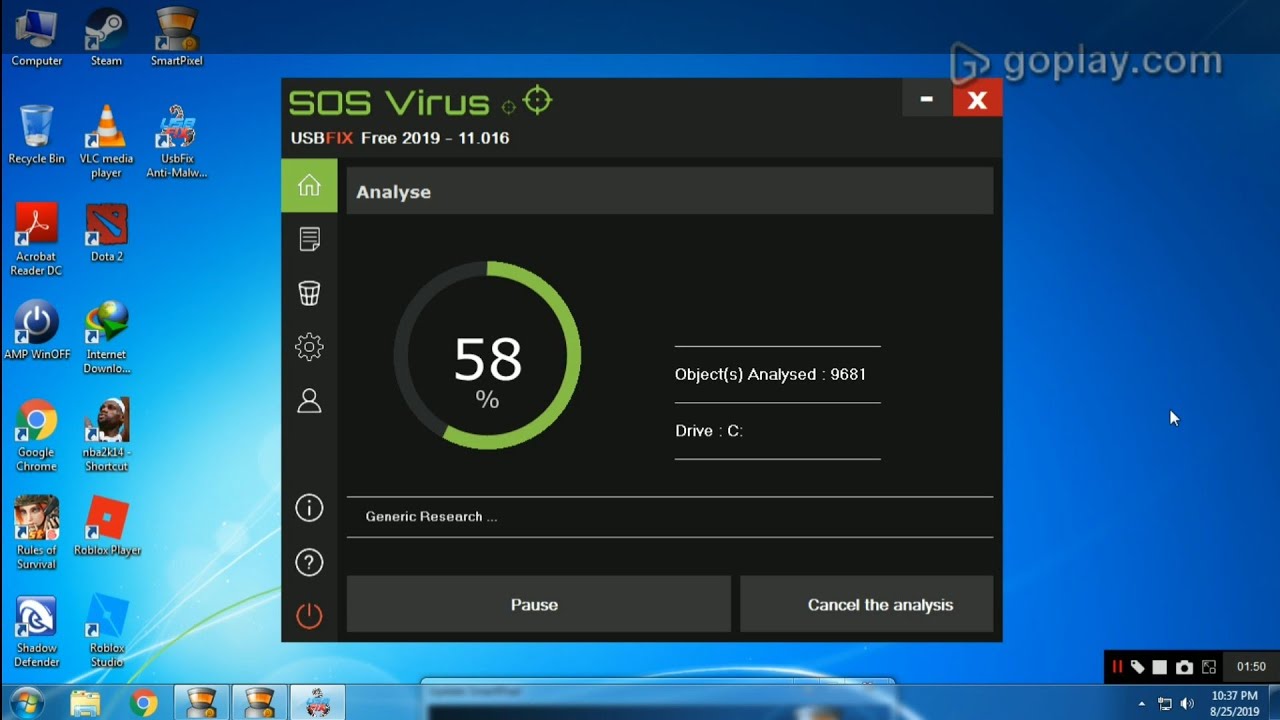Click the SOS Virus crosshair logo
This screenshot has width=1280, height=720.
[x=537, y=100]
